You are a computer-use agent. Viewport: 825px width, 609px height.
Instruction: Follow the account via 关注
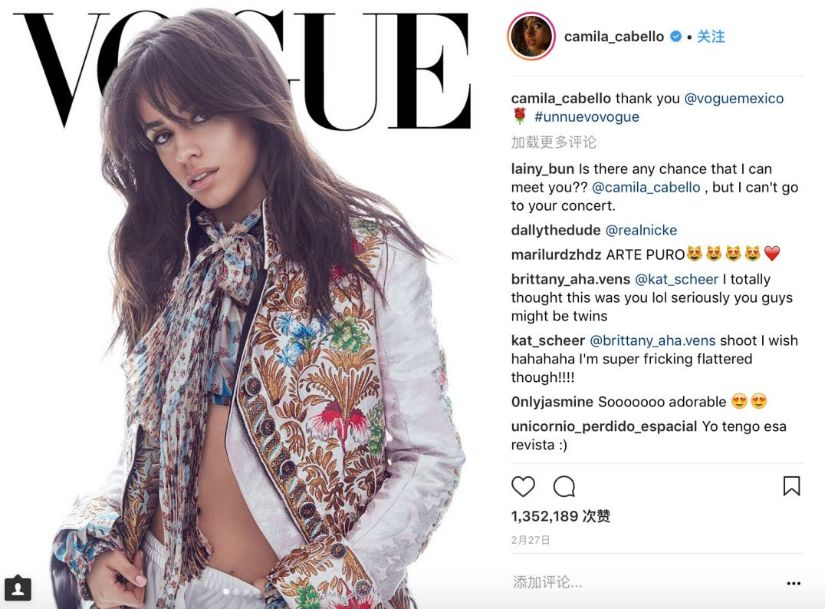711,36
